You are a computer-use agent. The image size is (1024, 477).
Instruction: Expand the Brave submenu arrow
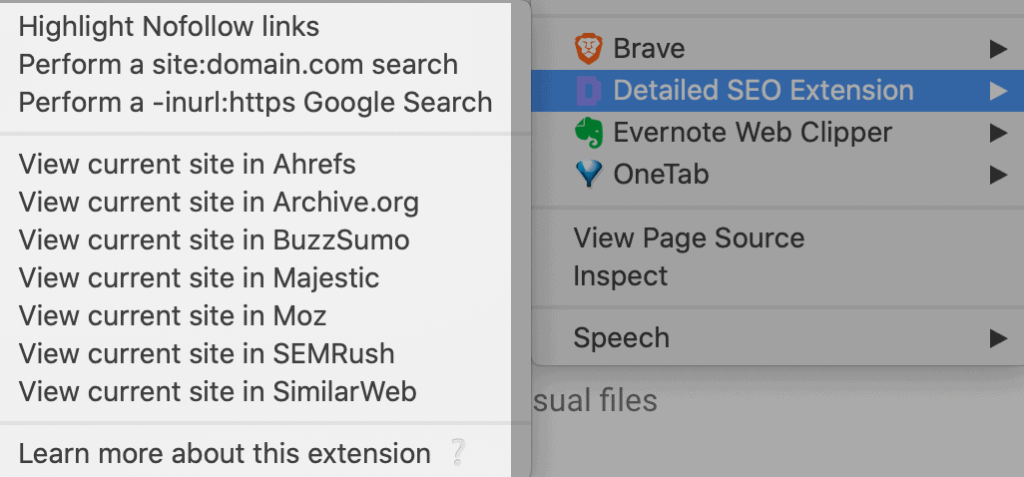coord(996,48)
